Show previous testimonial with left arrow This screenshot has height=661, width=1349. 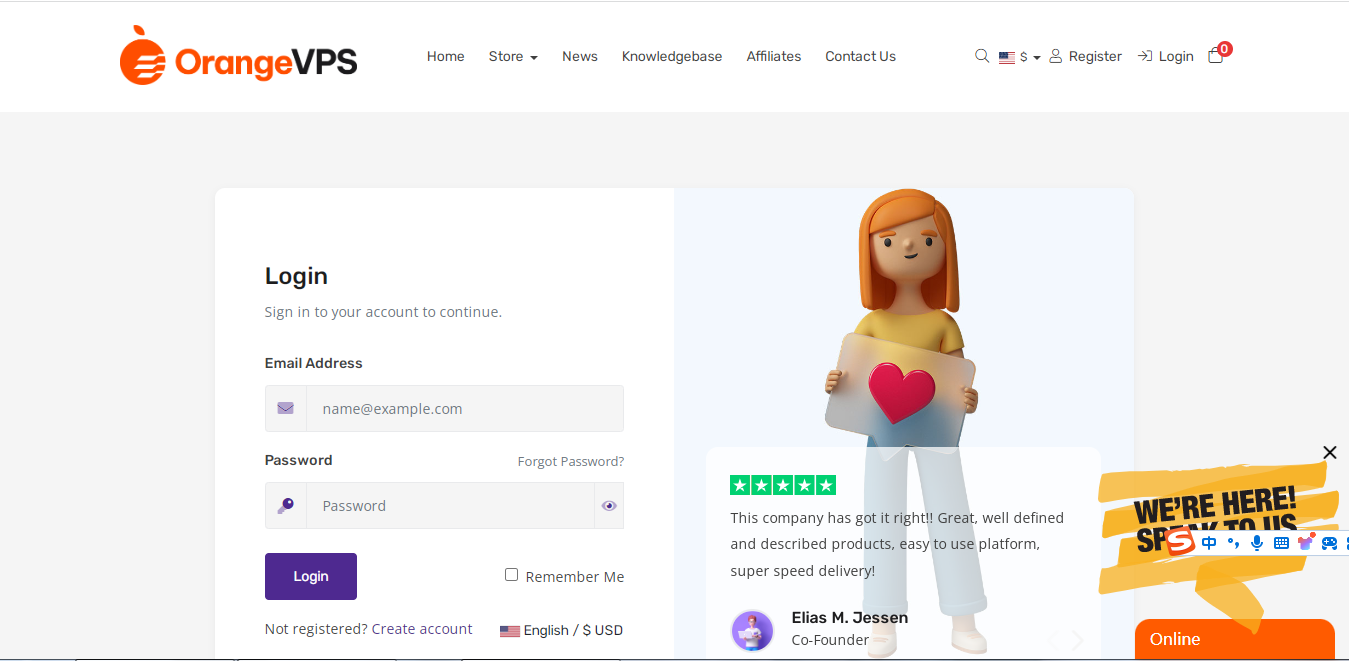(x=1051, y=640)
